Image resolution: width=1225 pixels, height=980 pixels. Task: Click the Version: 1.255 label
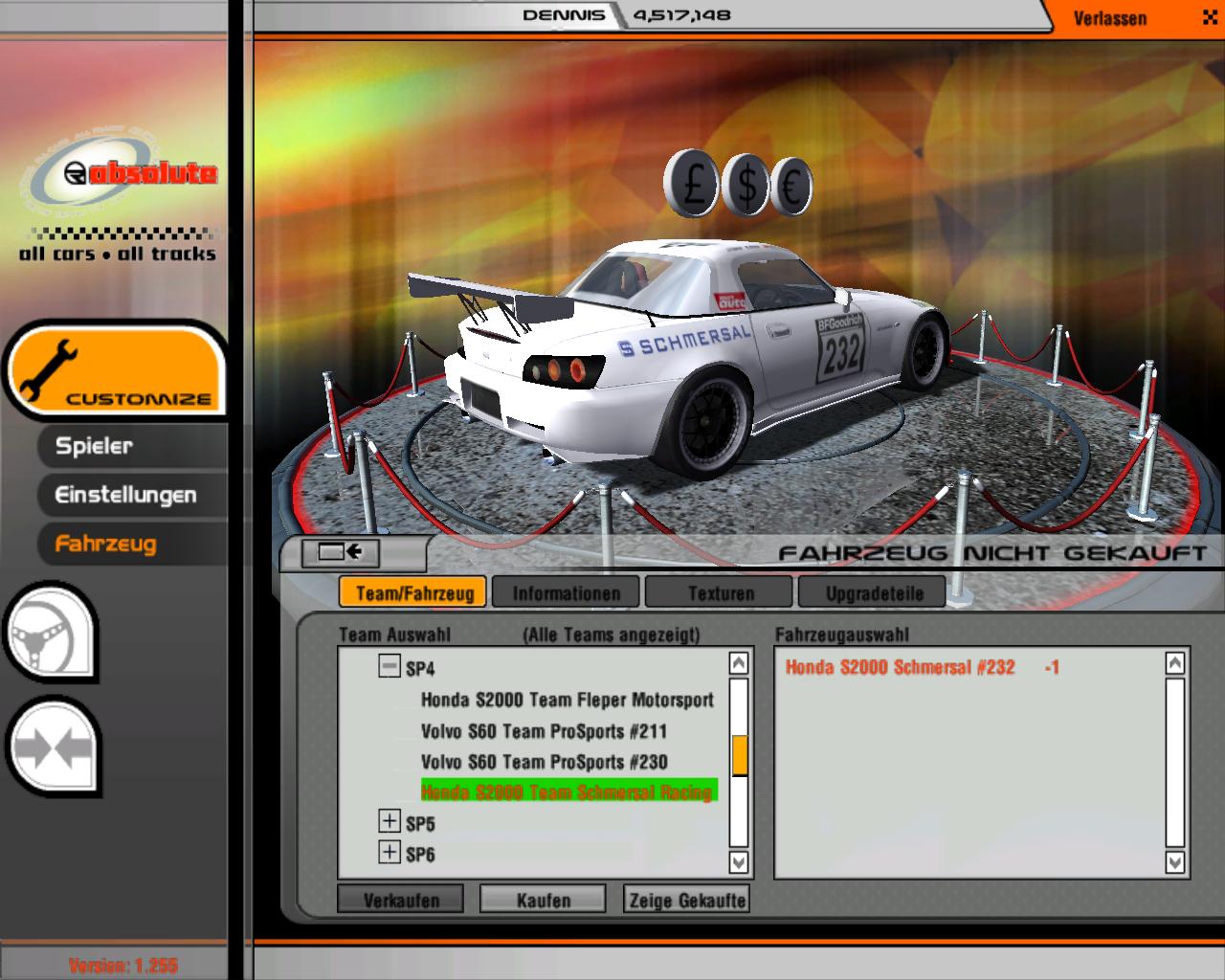tap(122, 966)
